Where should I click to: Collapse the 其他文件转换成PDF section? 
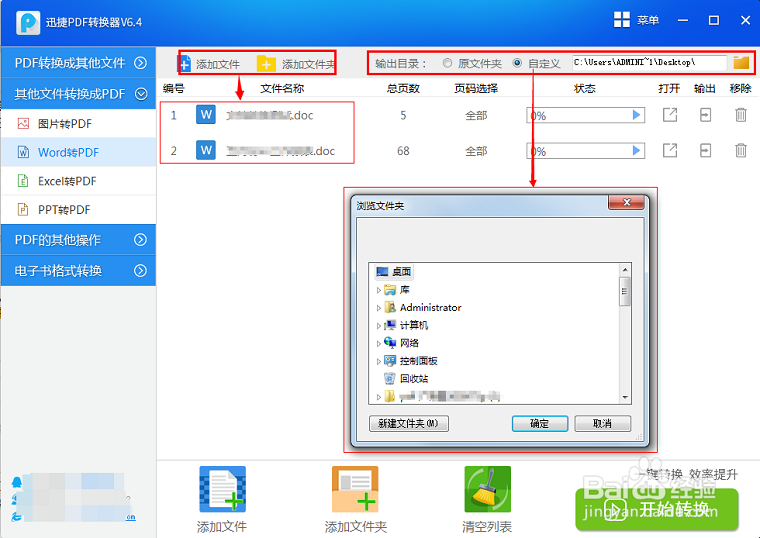pyautogui.click(x=141, y=94)
